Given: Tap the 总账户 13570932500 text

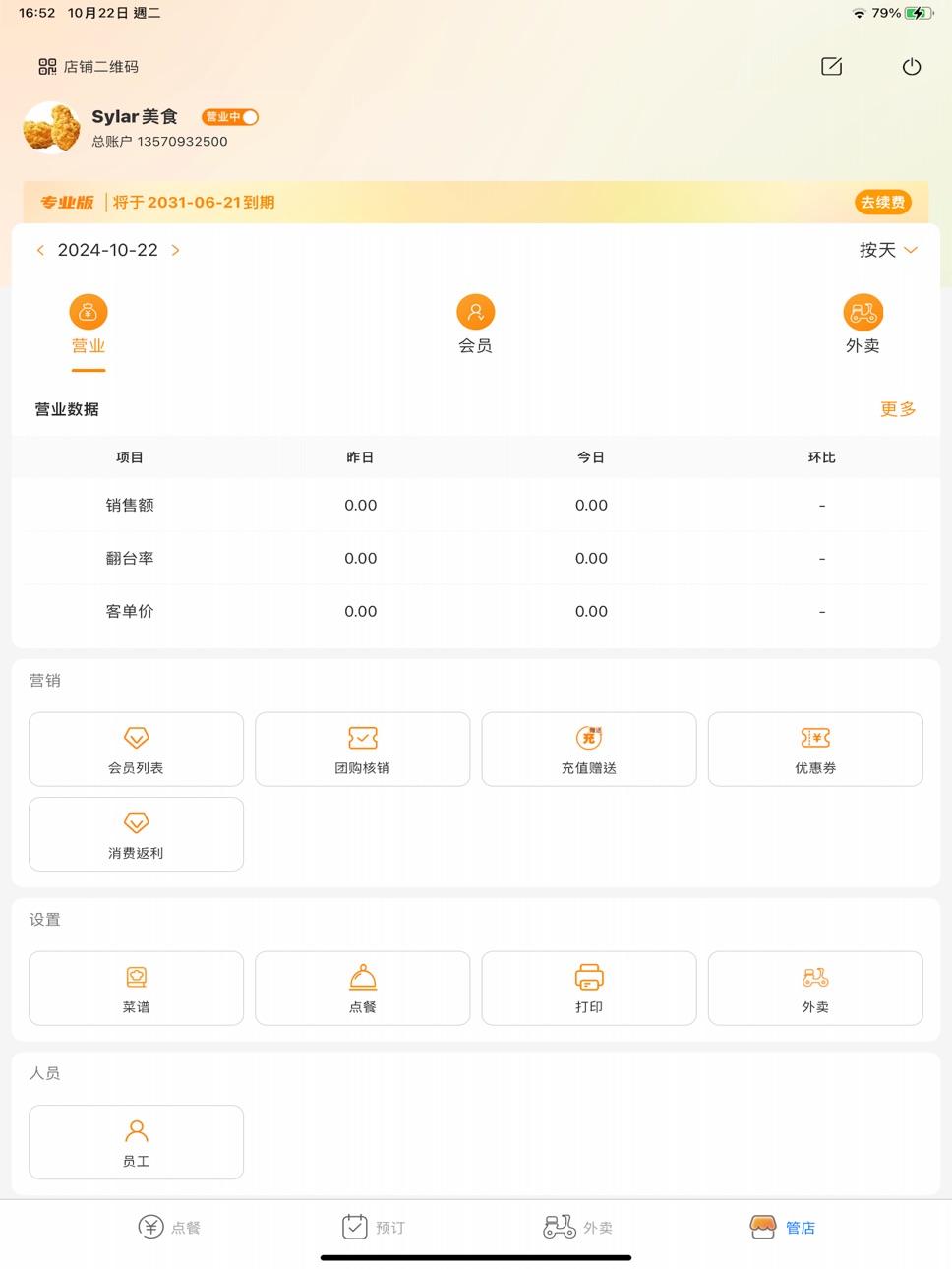Looking at the screenshot, I should [159, 142].
